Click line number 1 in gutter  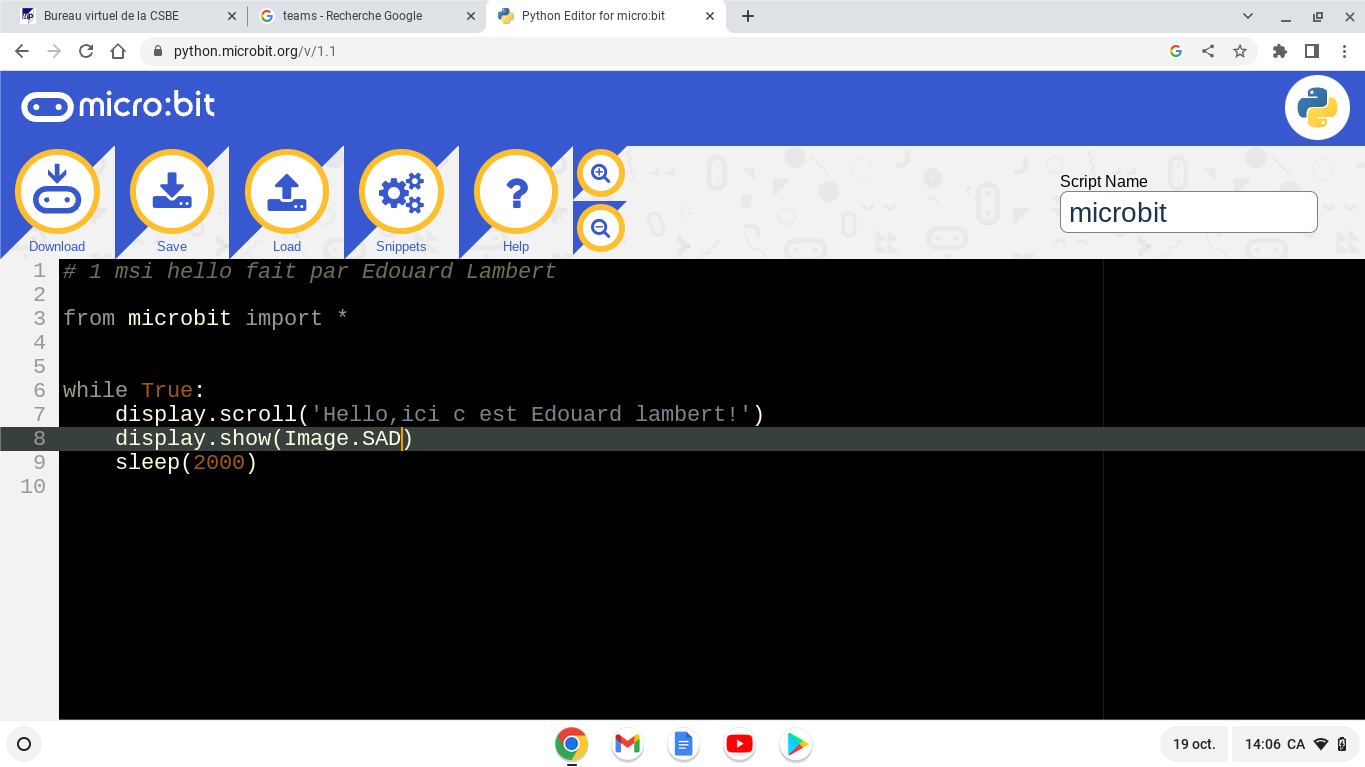(39, 271)
